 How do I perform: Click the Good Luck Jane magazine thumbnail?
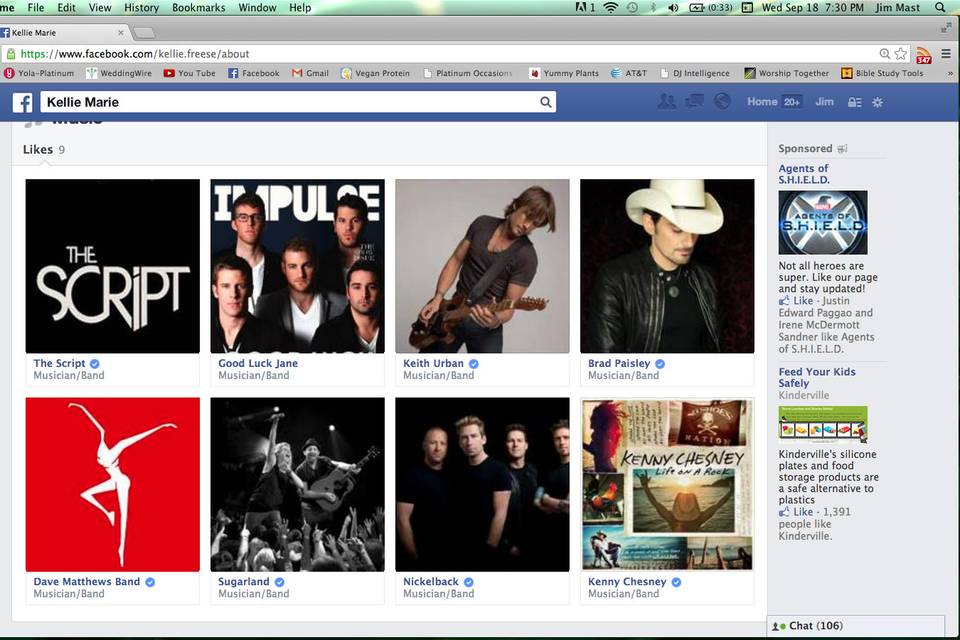298,266
